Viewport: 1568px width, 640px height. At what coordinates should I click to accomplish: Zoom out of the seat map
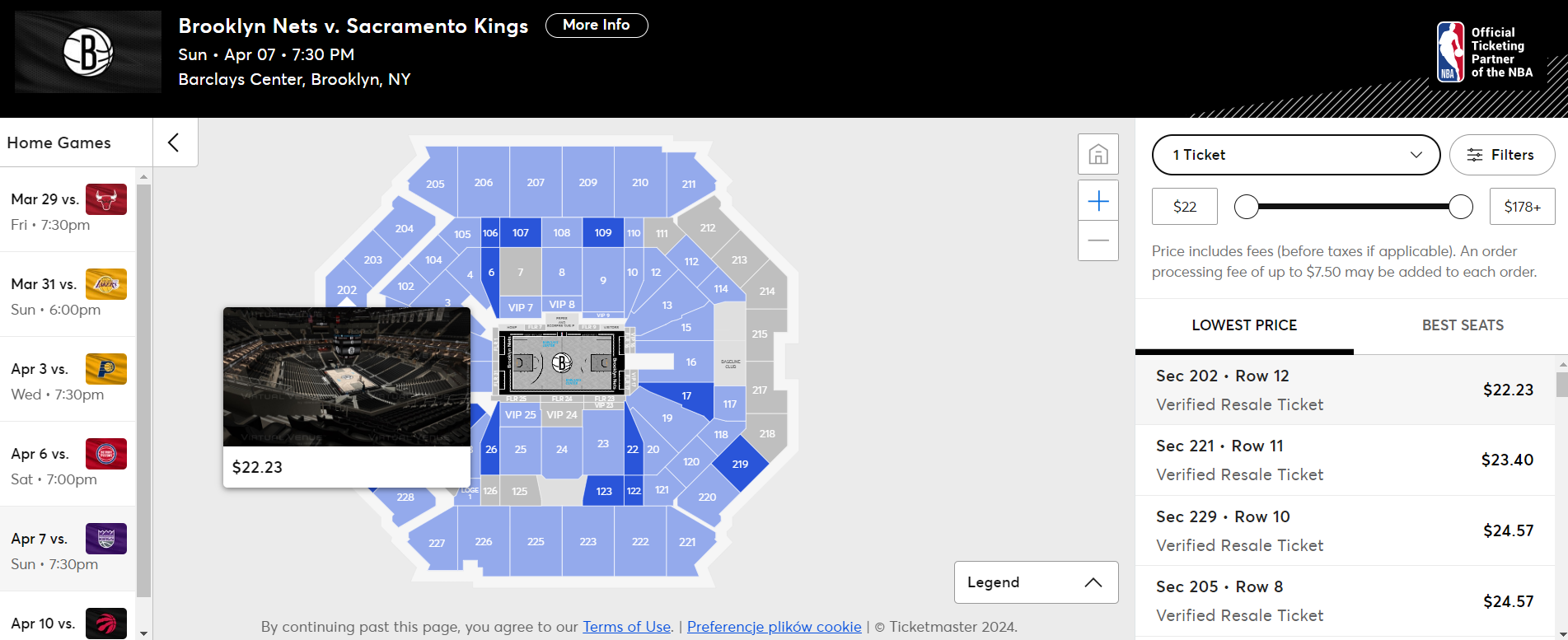[1098, 241]
